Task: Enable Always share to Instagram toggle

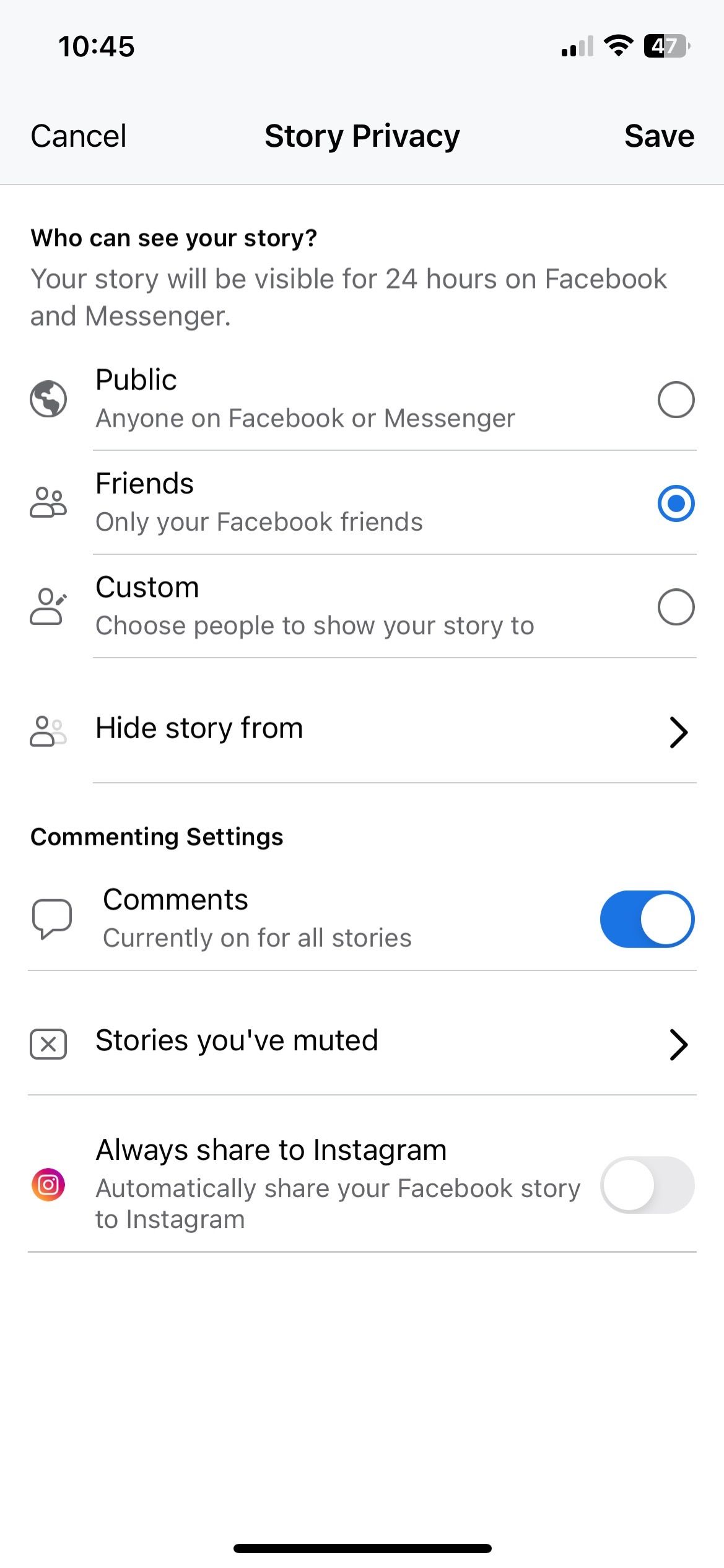Action: 647,1185
